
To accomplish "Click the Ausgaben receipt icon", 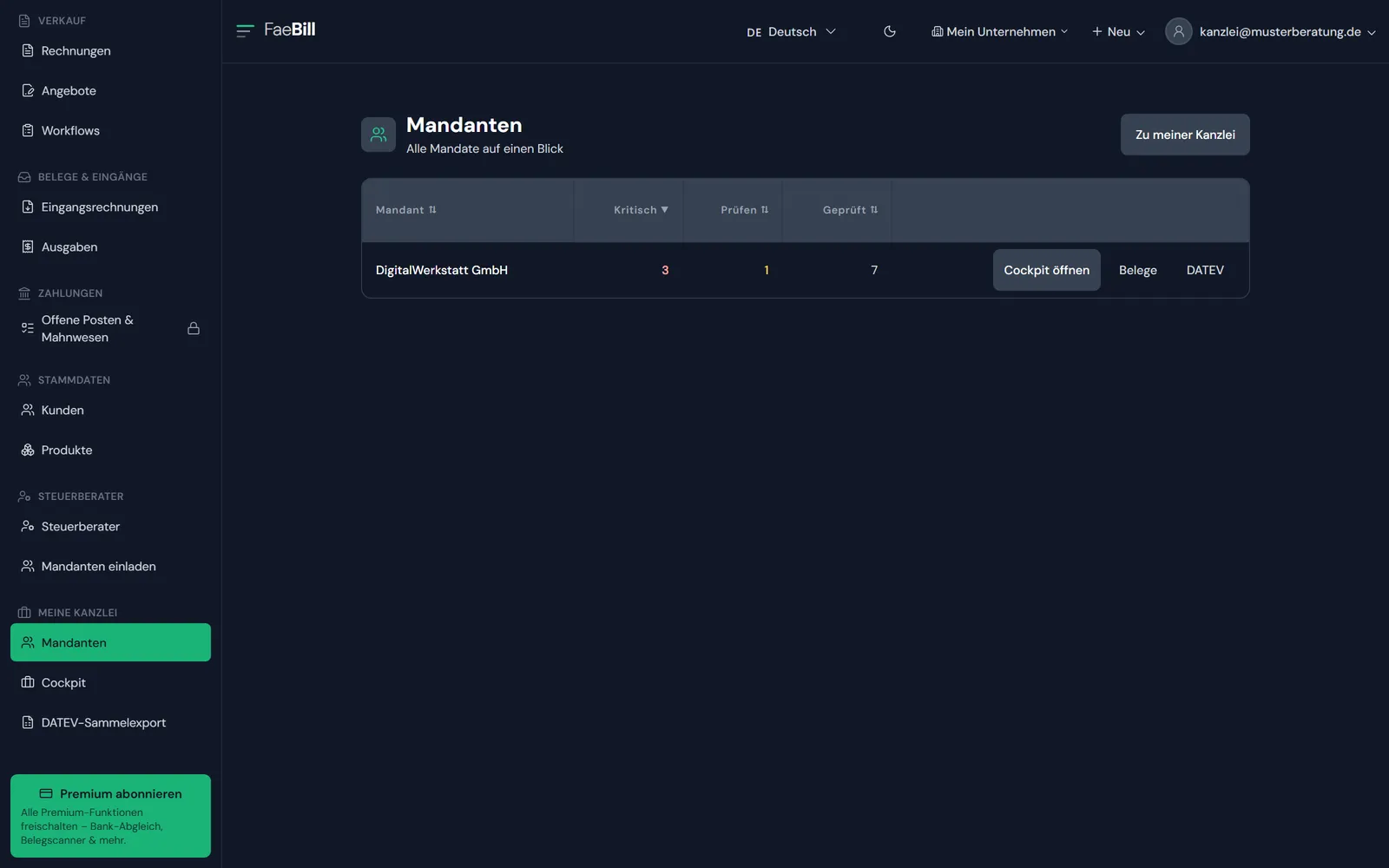I will pos(28,247).
